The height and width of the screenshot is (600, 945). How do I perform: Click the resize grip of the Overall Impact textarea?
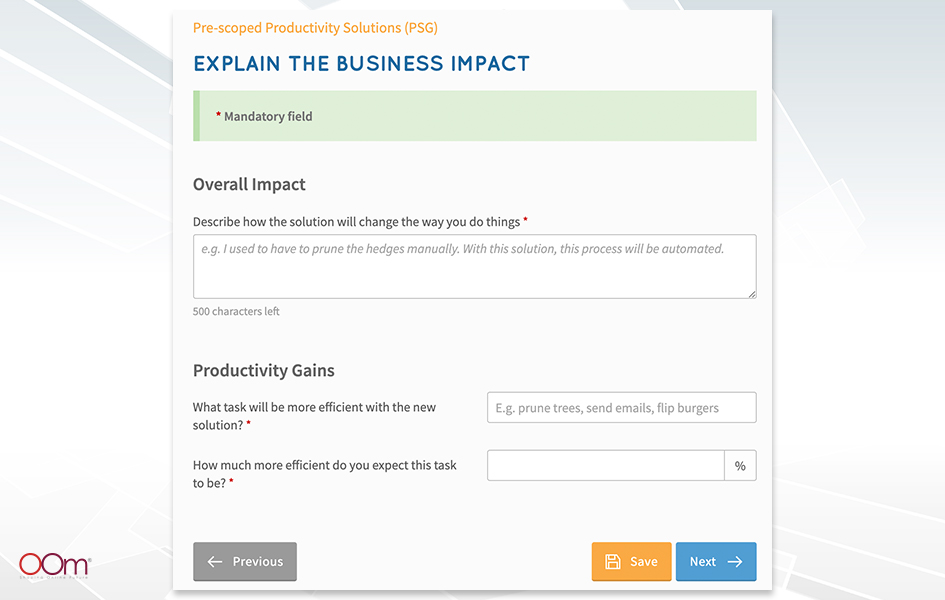click(752, 294)
